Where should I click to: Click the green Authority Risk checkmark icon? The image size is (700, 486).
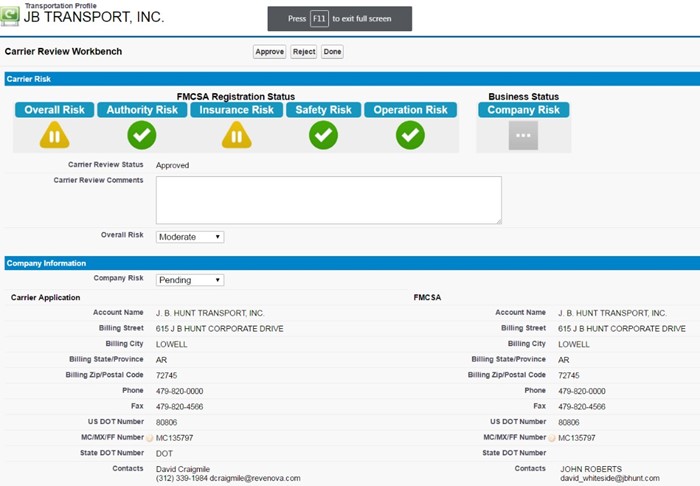[x=142, y=135]
